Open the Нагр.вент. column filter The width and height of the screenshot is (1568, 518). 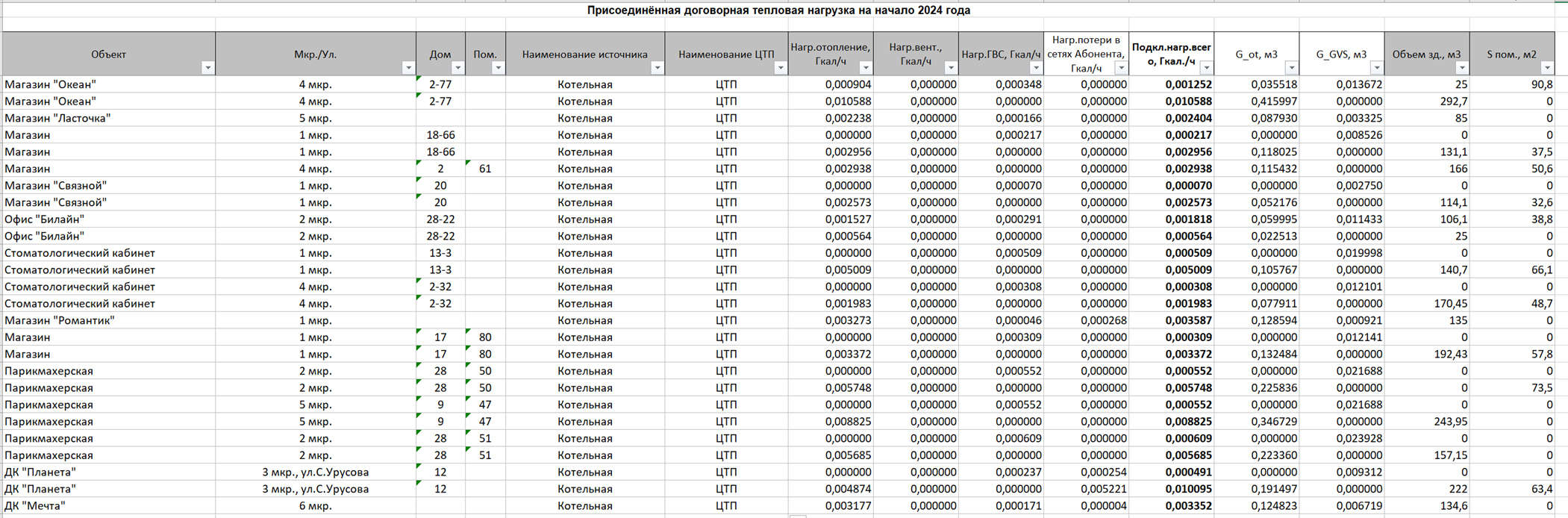coord(950,68)
